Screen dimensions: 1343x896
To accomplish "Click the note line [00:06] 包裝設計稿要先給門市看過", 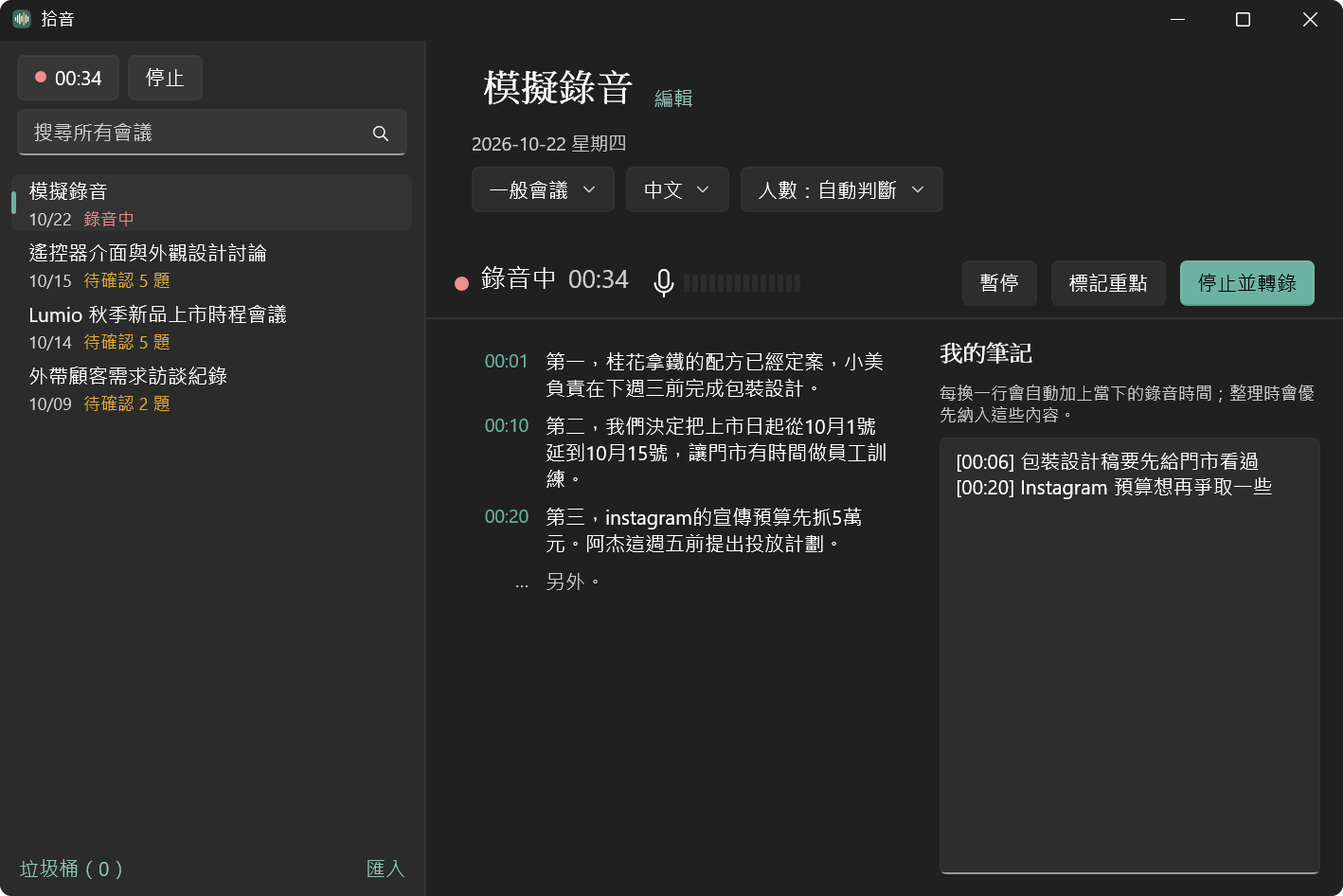I will pyautogui.click(x=1107, y=461).
